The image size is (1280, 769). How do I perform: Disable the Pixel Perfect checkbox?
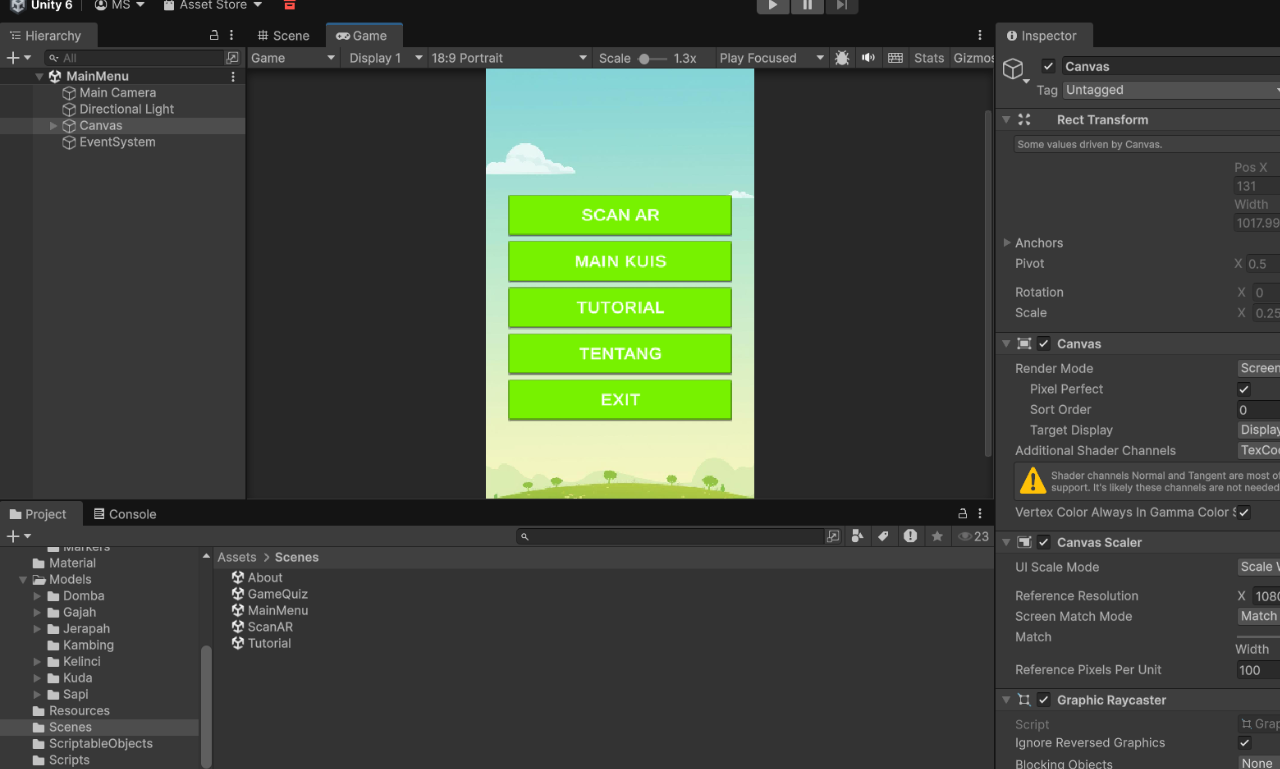(x=1244, y=389)
